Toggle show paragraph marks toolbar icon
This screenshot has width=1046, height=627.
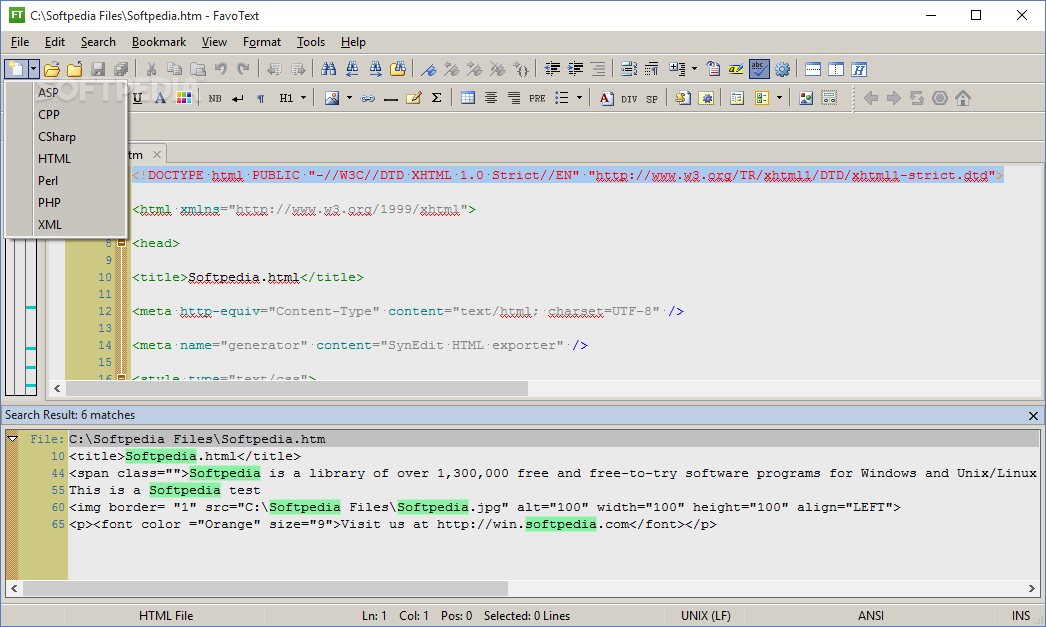pyautogui.click(x=652, y=69)
